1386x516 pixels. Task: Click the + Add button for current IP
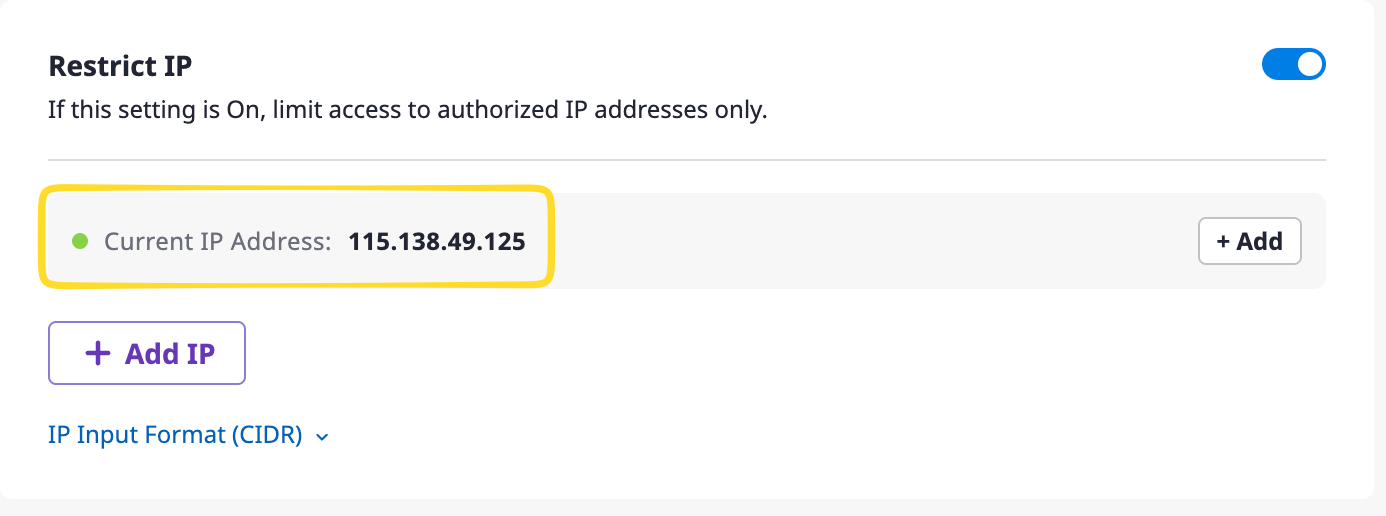tap(1249, 241)
